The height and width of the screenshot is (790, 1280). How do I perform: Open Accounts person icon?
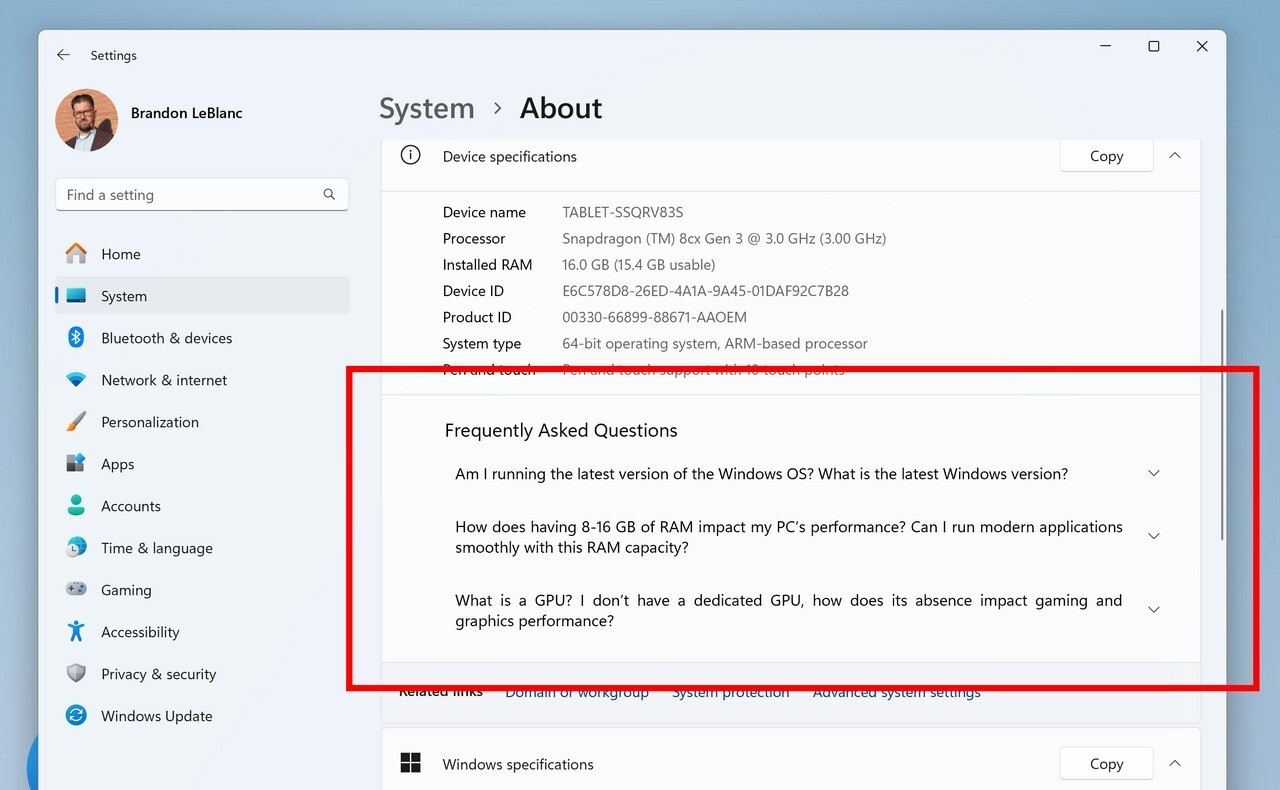76,506
